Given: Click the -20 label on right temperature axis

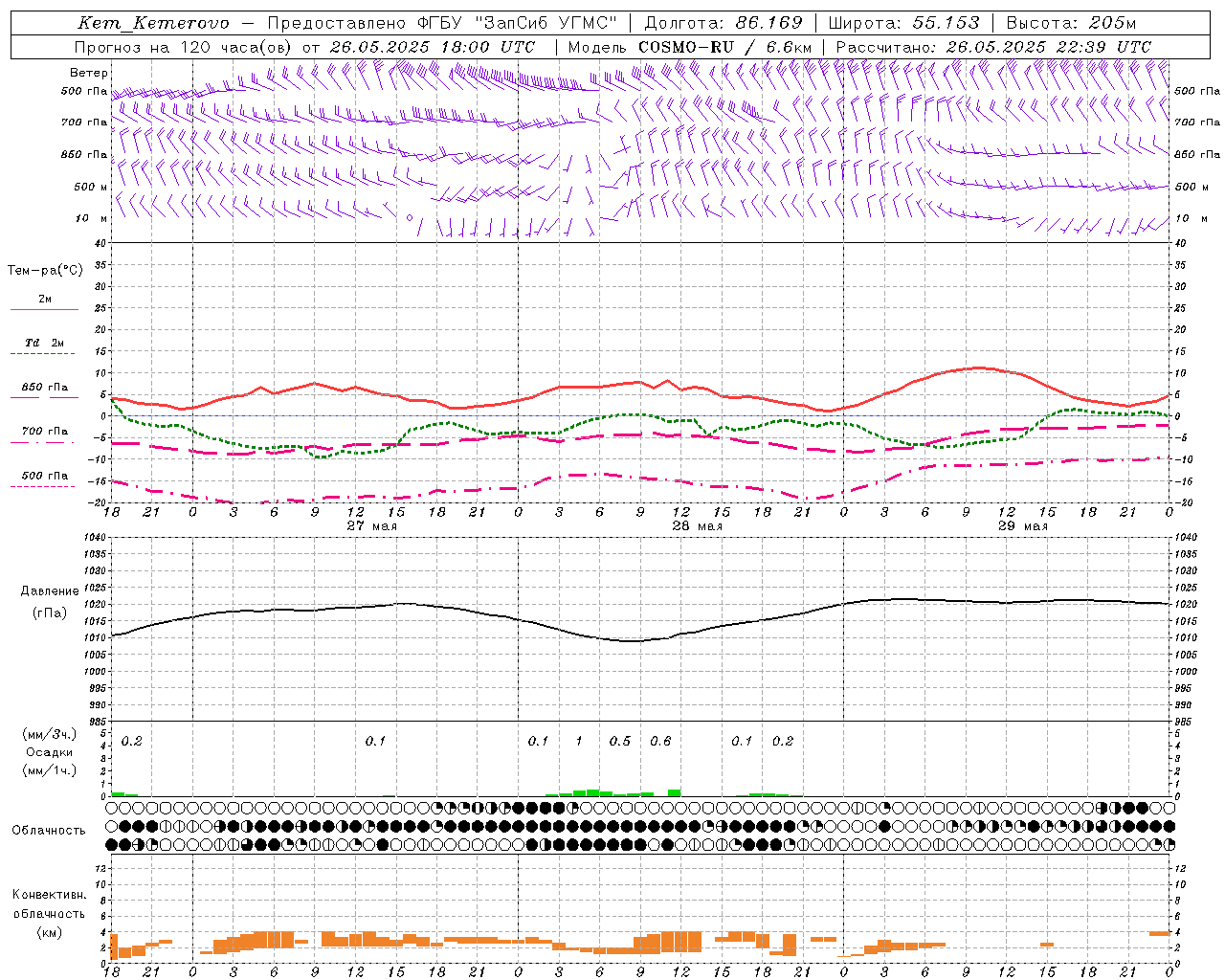Looking at the screenshot, I should point(1183,502).
